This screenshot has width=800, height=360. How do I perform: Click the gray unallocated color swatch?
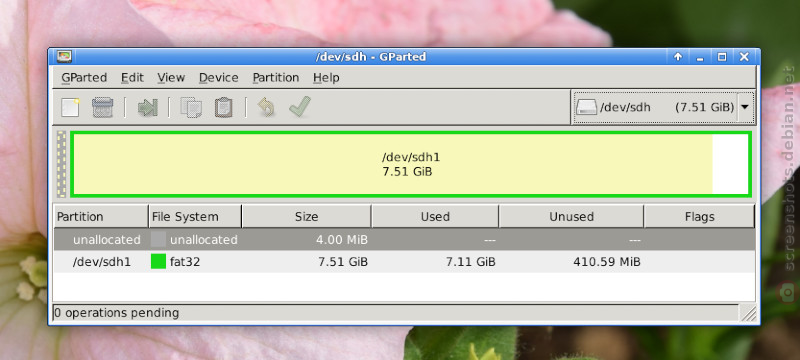pos(159,240)
